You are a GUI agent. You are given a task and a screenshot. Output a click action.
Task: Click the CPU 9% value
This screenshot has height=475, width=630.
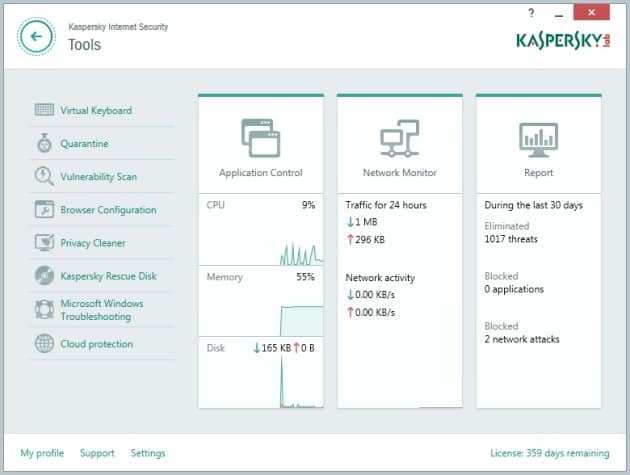pos(309,205)
